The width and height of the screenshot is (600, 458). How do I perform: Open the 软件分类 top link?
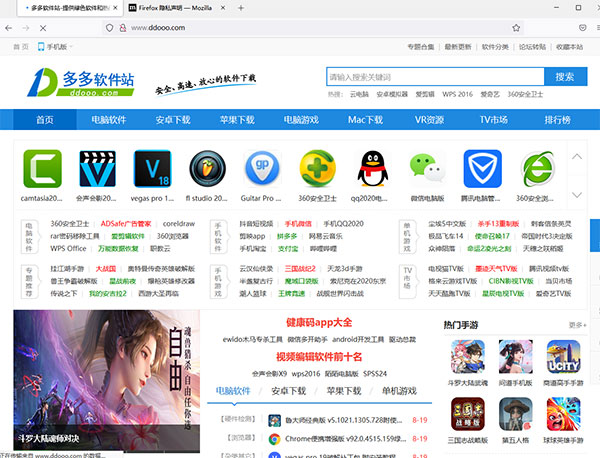(x=495, y=47)
